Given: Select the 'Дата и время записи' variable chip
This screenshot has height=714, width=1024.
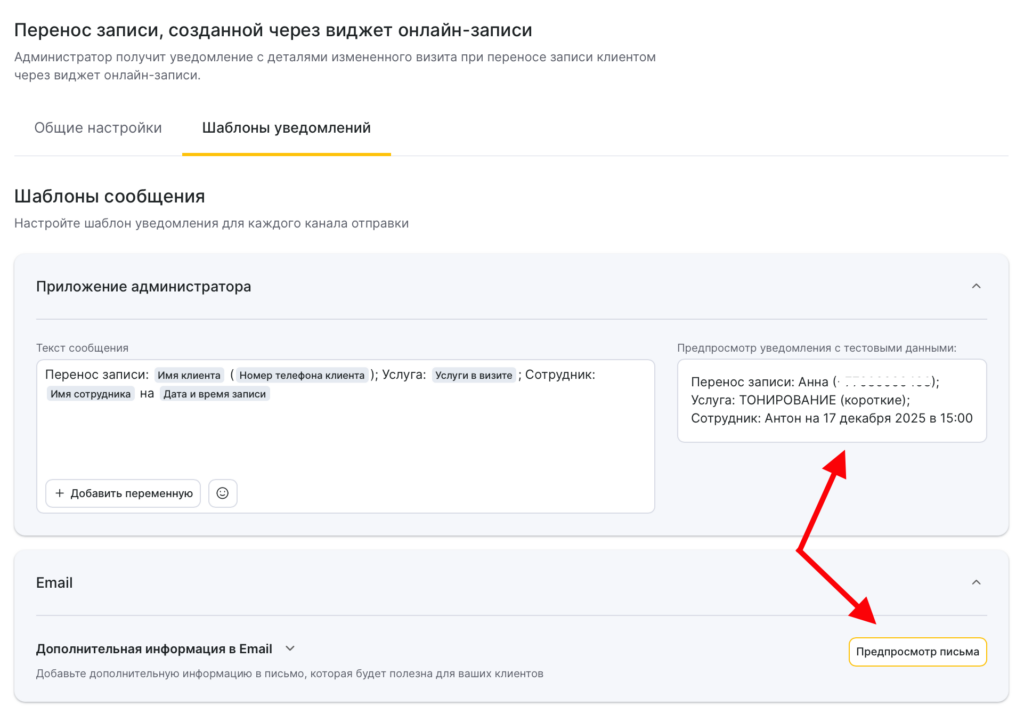Looking at the screenshot, I should 215,394.
